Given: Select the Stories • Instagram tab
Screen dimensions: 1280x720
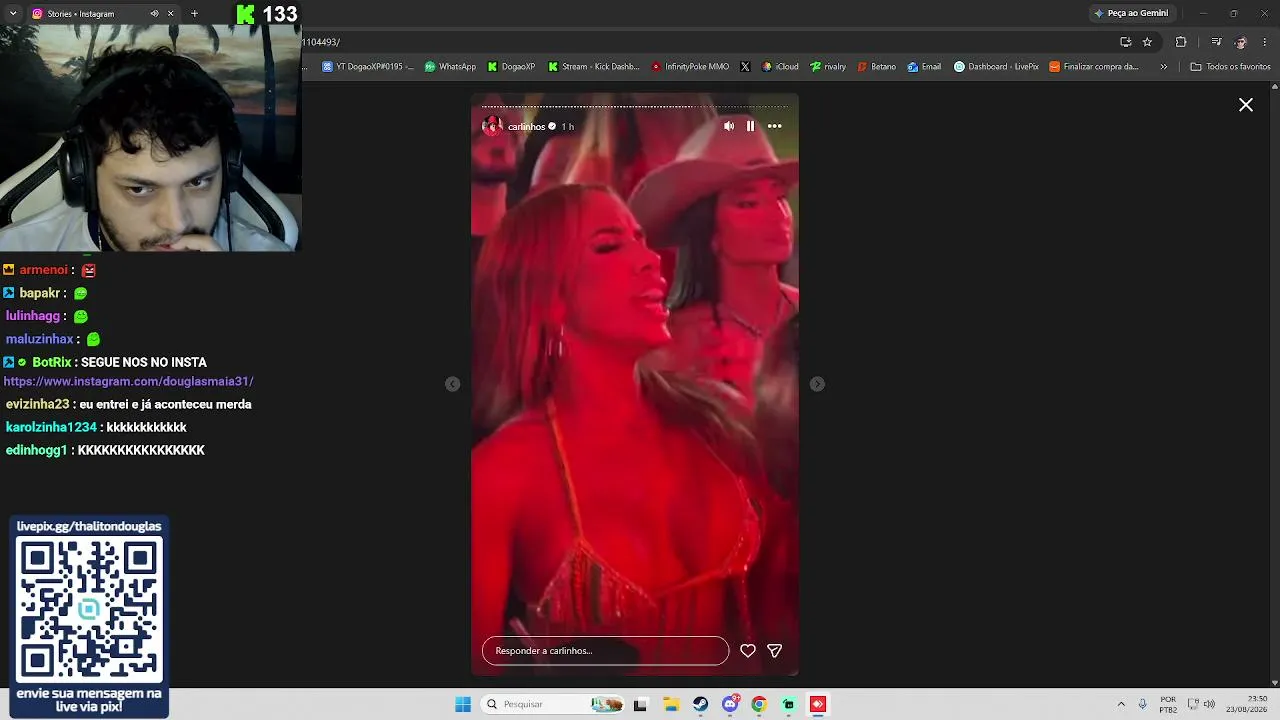Looking at the screenshot, I should [90, 14].
